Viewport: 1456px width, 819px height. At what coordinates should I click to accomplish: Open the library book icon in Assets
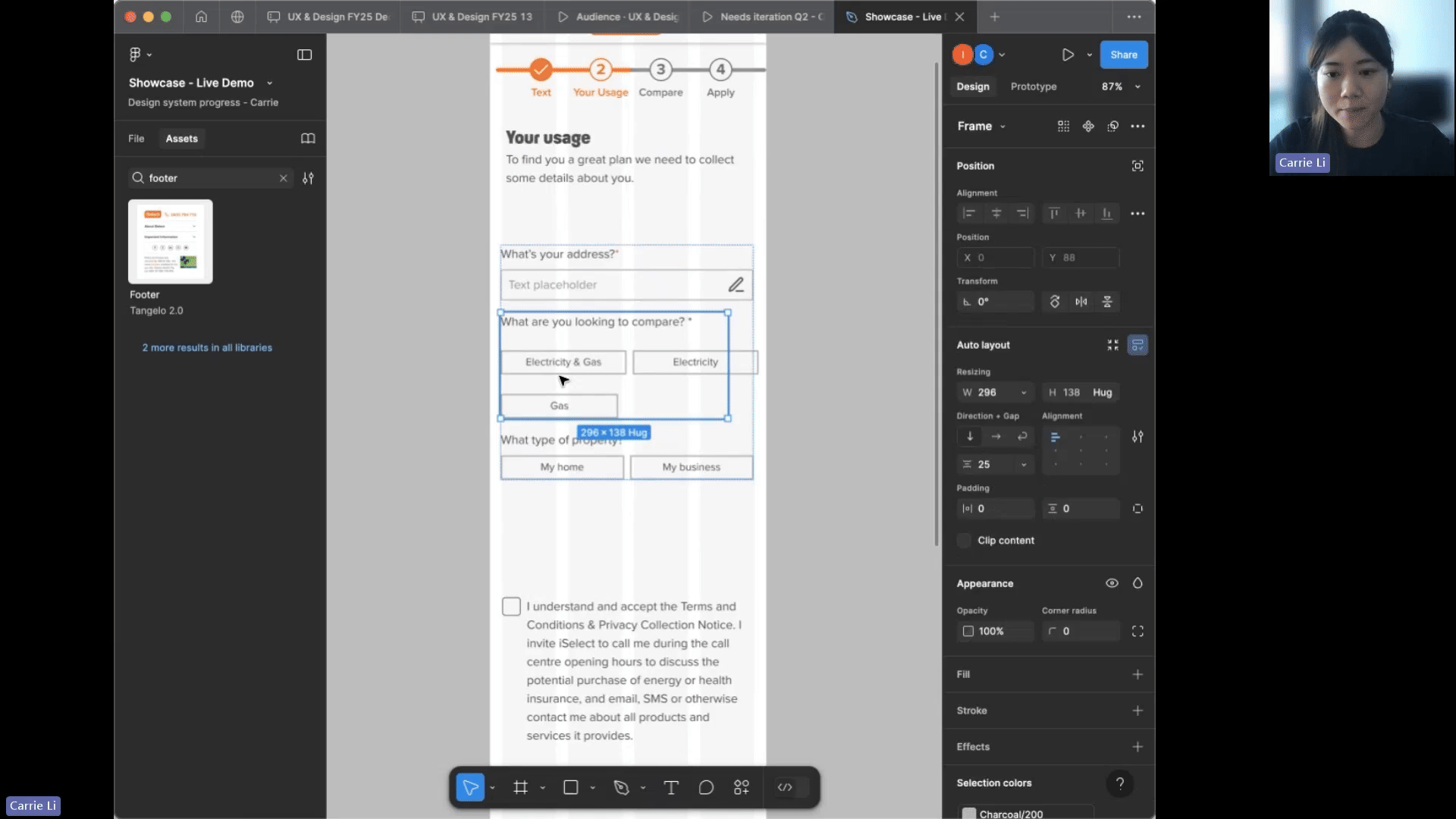(x=308, y=139)
